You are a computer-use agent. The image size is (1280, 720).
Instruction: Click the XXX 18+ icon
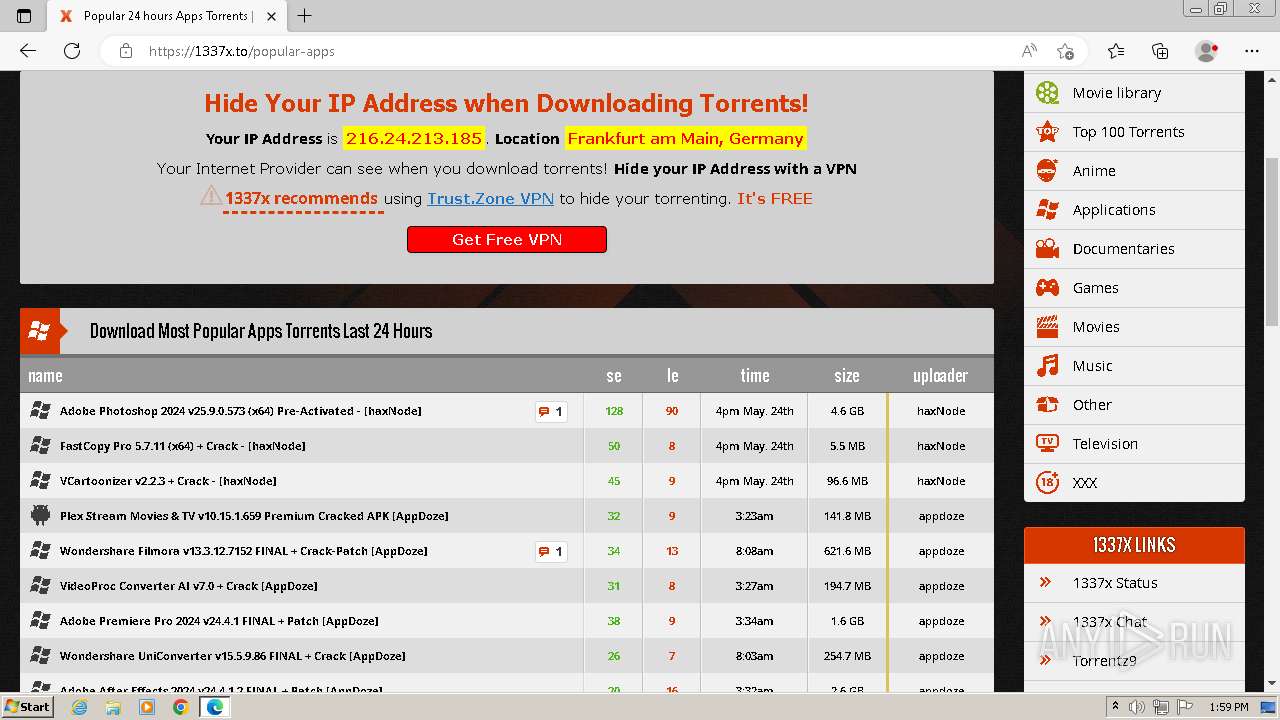click(x=1047, y=483)
